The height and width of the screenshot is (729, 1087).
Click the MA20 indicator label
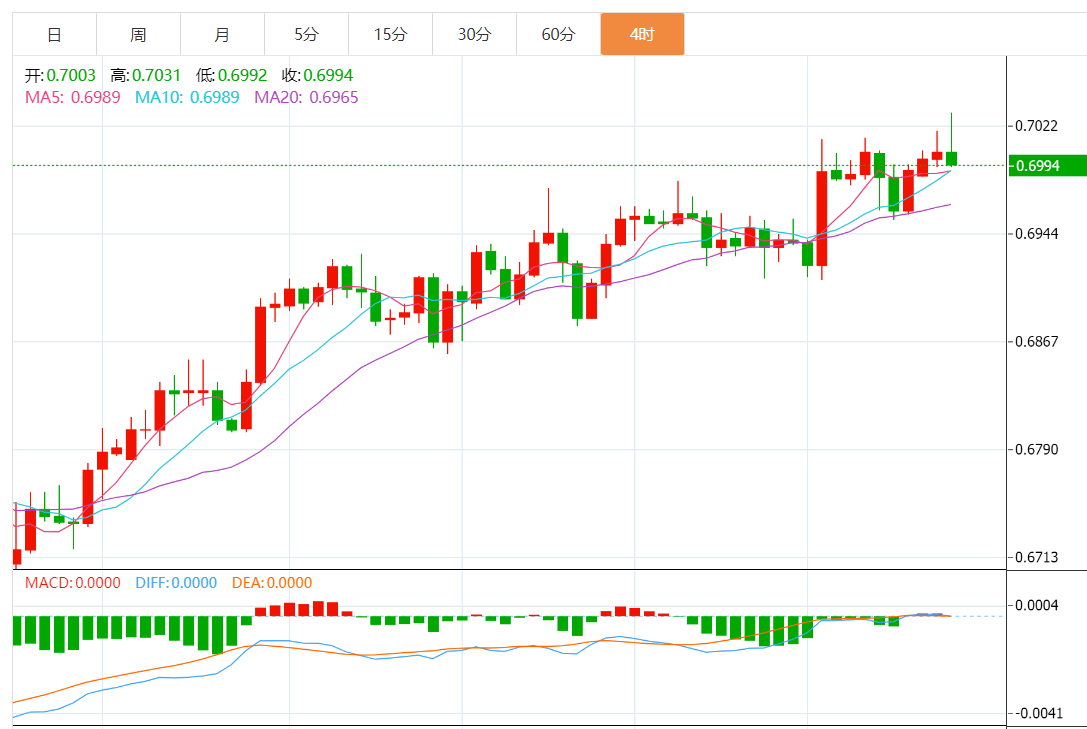(306, 97)
